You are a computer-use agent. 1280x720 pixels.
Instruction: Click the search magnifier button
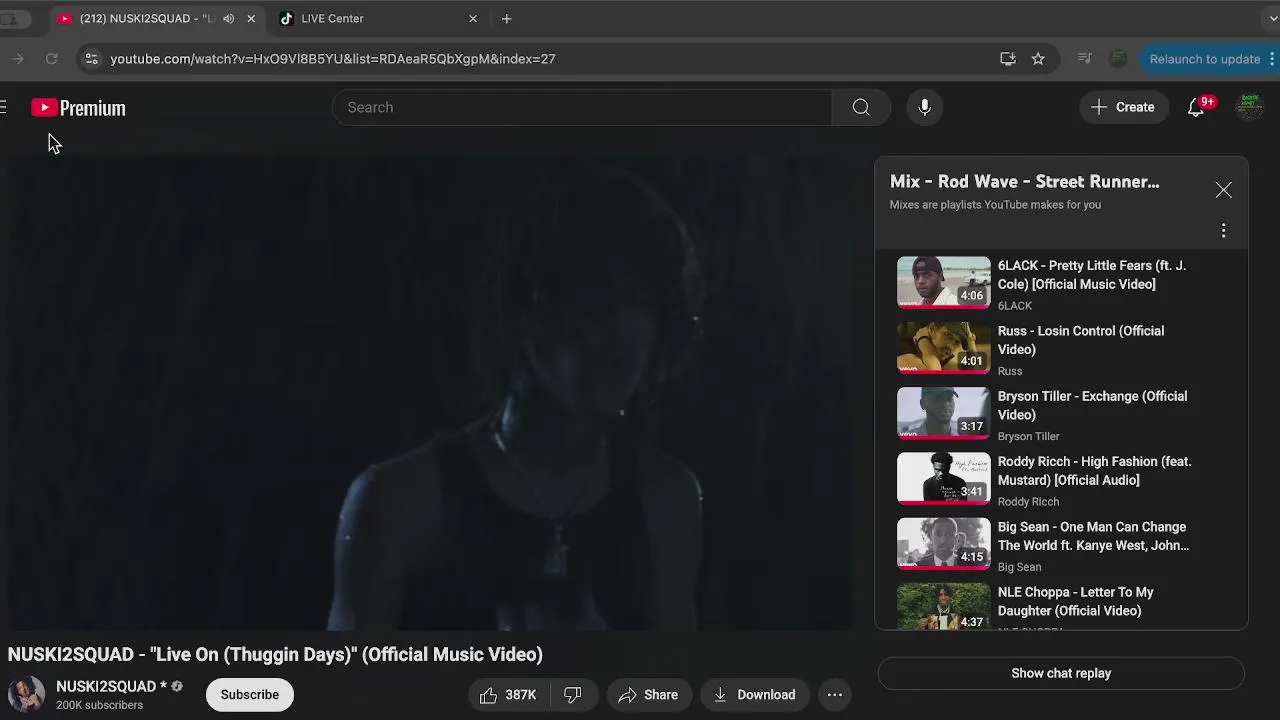(x=861, y=107)
